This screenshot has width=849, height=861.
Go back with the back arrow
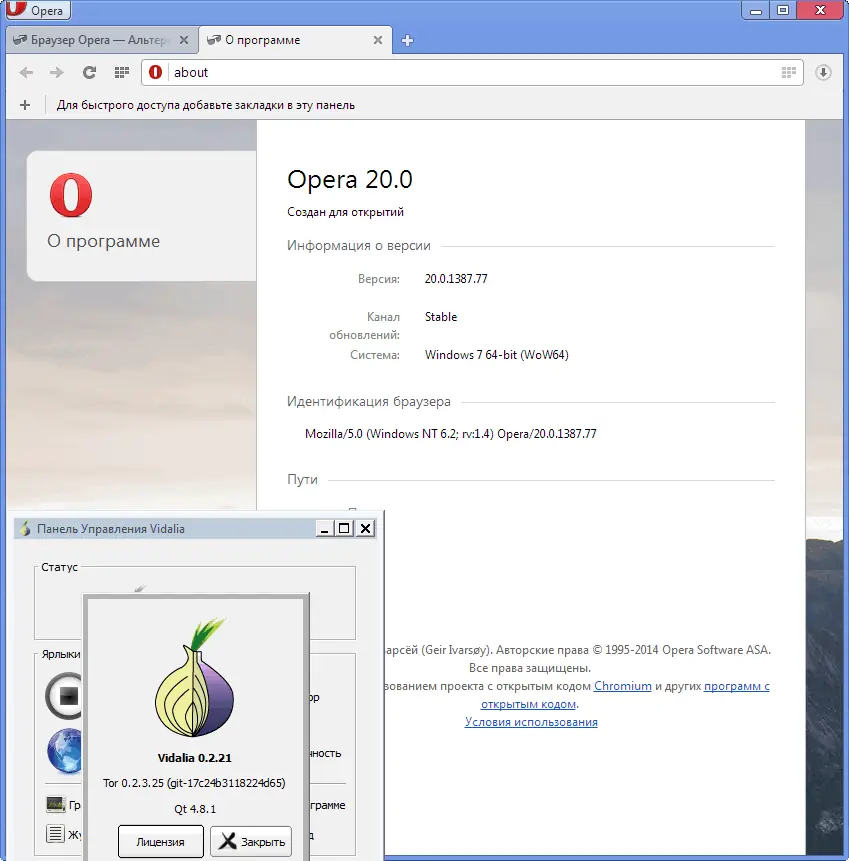[26, 72]
